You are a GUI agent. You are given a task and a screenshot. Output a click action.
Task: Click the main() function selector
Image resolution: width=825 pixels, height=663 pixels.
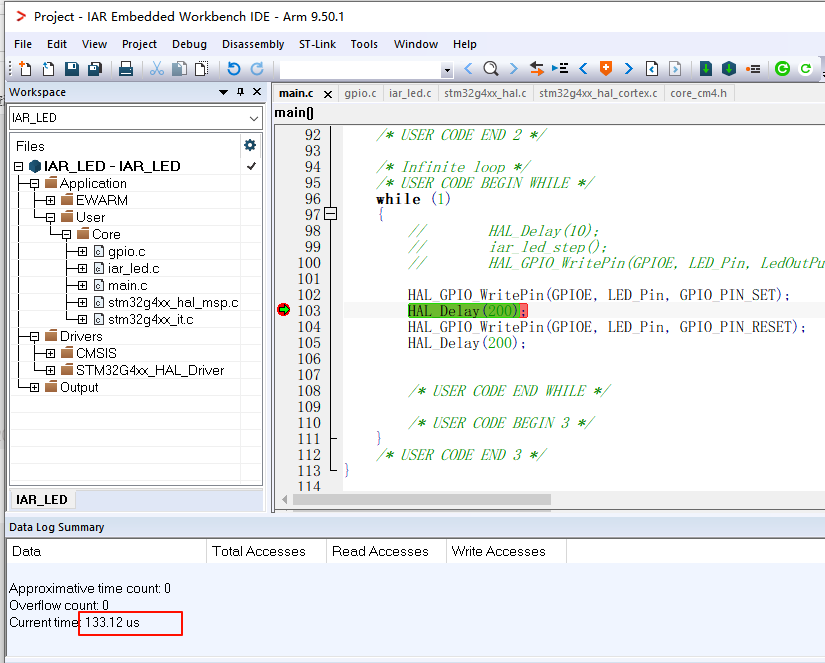tap(294, 113)
